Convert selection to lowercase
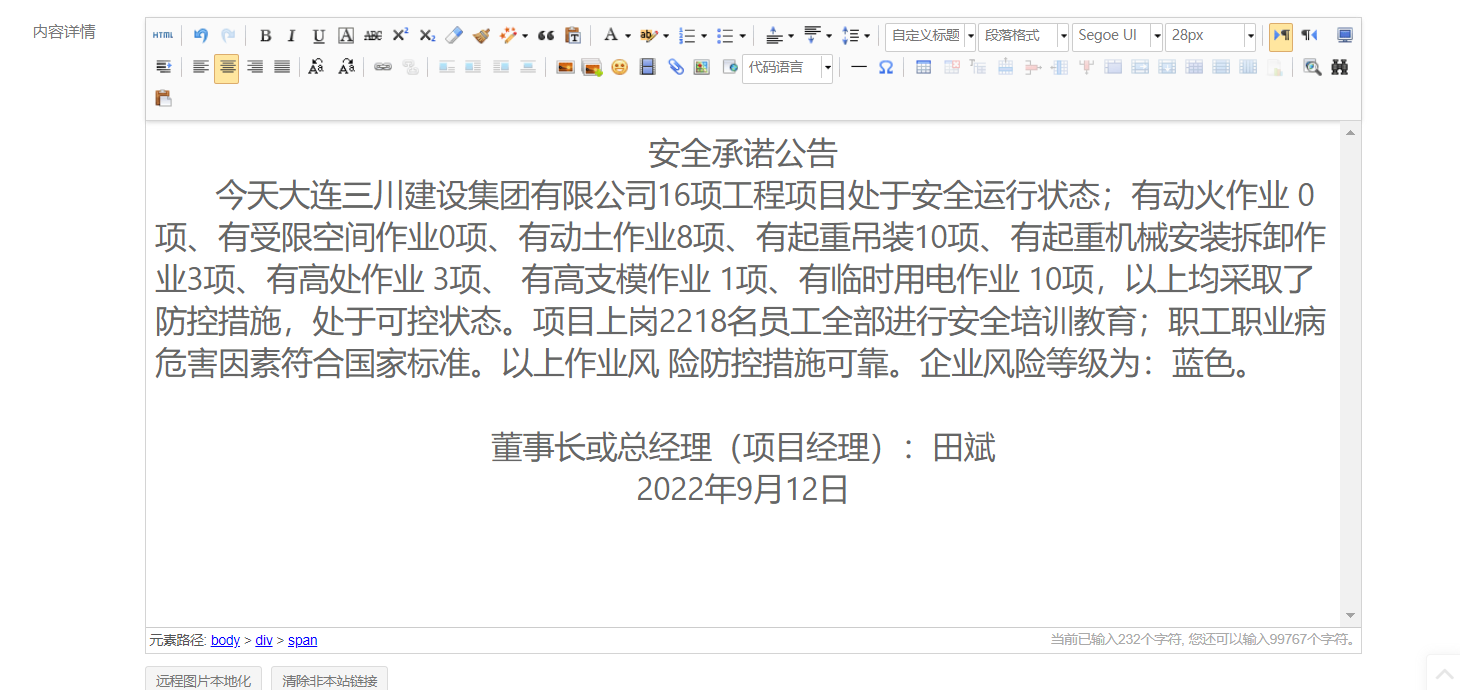The image size is (1460, 690). click(346, 67)
